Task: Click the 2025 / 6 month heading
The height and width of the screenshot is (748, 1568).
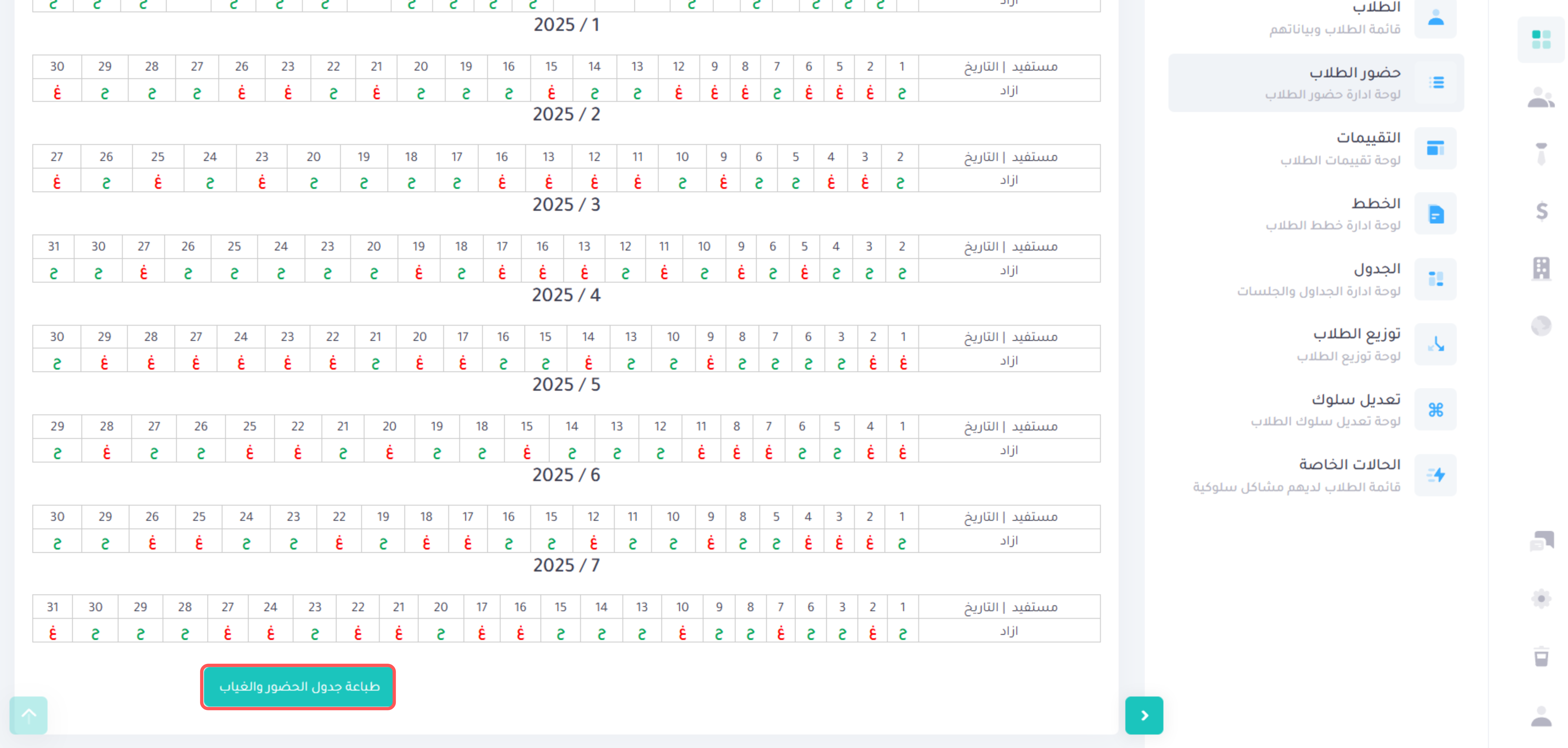Action: (567, 474)
